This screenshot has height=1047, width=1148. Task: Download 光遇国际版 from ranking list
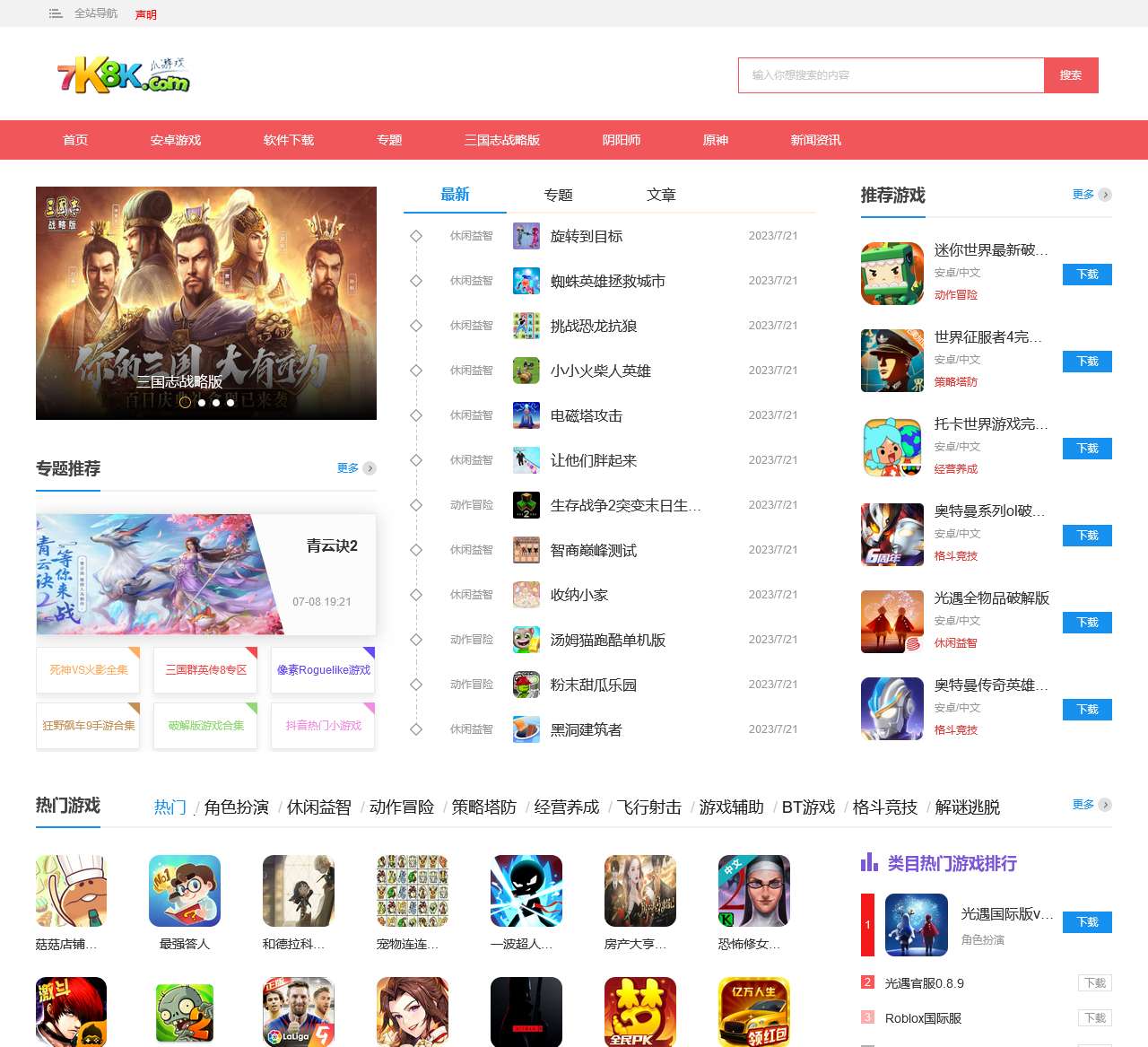tap(1087, 922)
